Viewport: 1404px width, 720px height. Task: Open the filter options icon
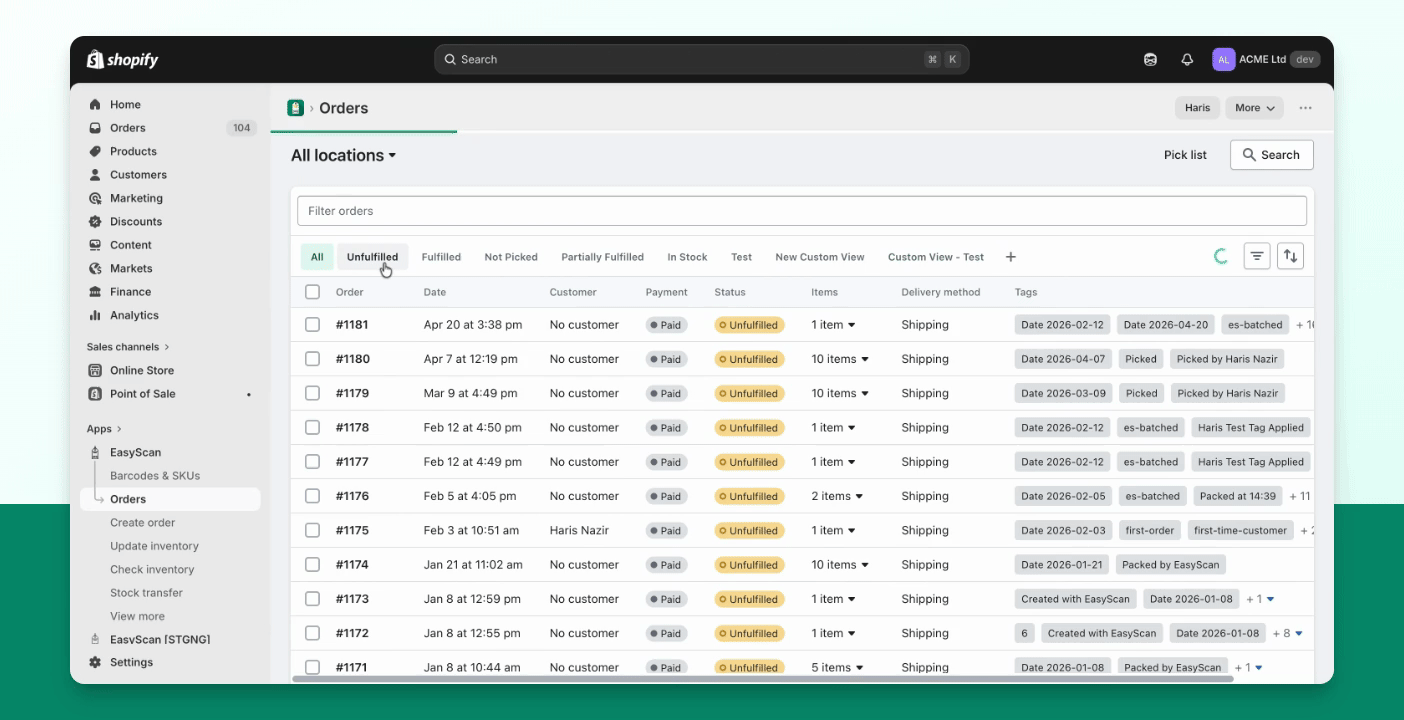coord(1257,256)
